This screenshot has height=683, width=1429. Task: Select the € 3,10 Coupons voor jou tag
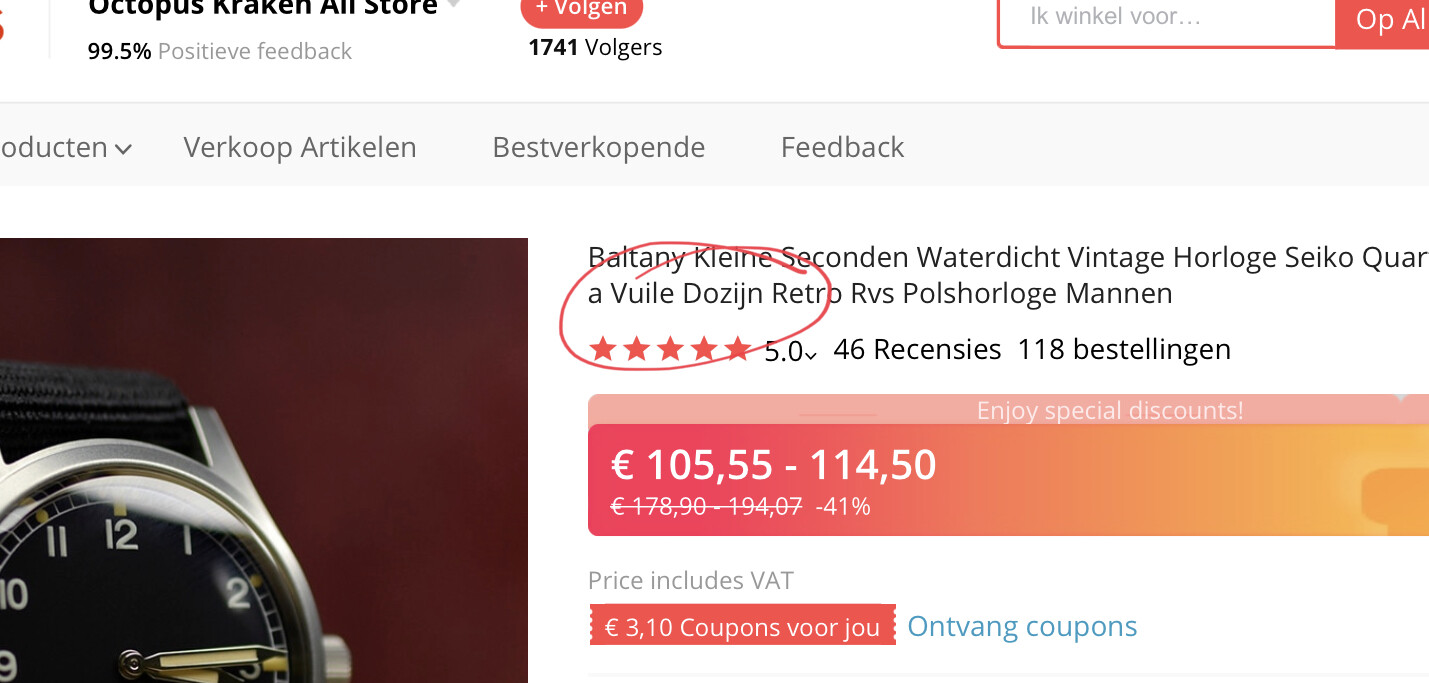[x=742, y=626]
